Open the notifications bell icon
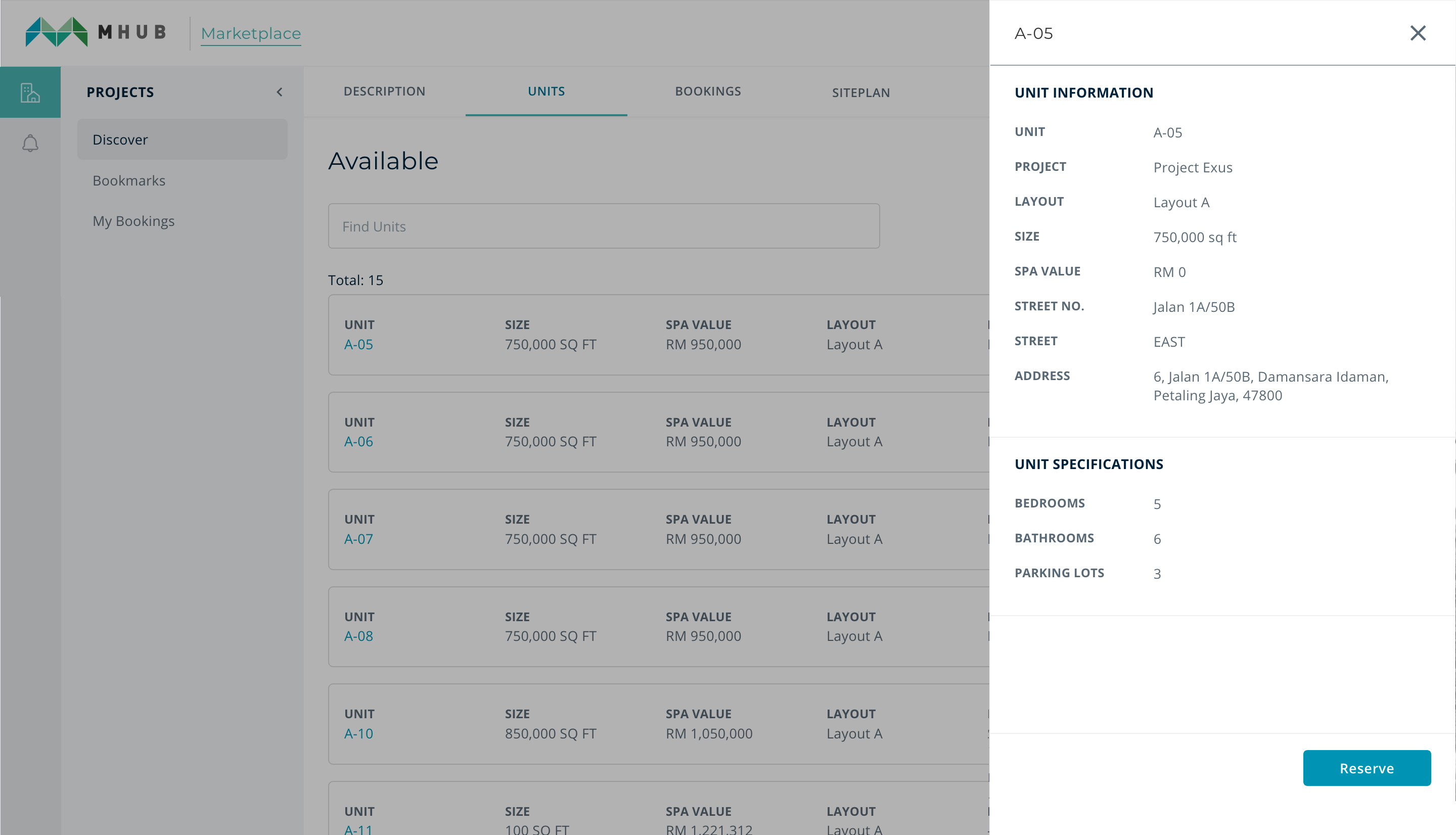This screenshot has height=835, width=1456. tap(30, 144)
